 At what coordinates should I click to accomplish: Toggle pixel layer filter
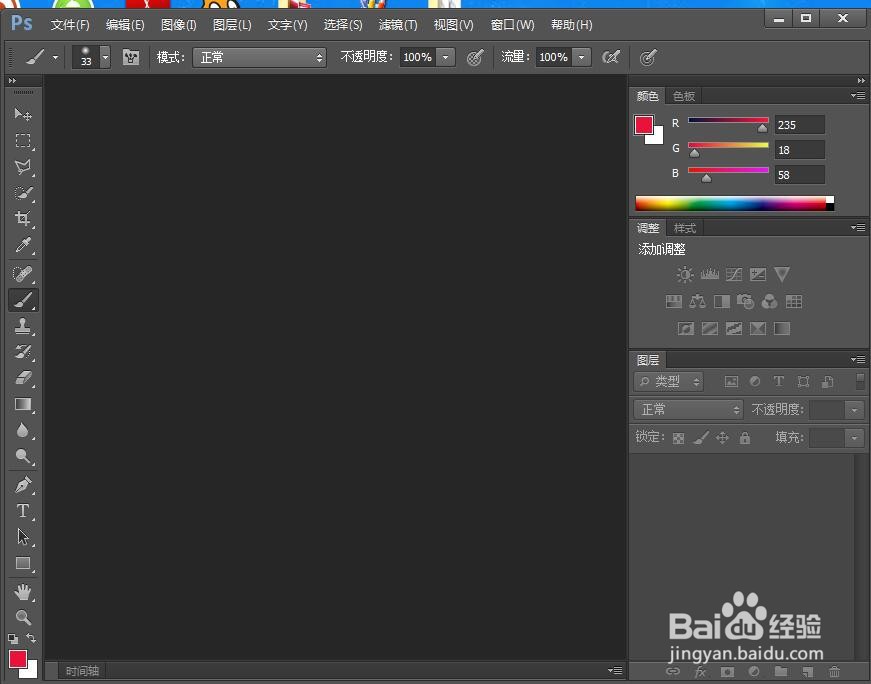tap(732, 382)
